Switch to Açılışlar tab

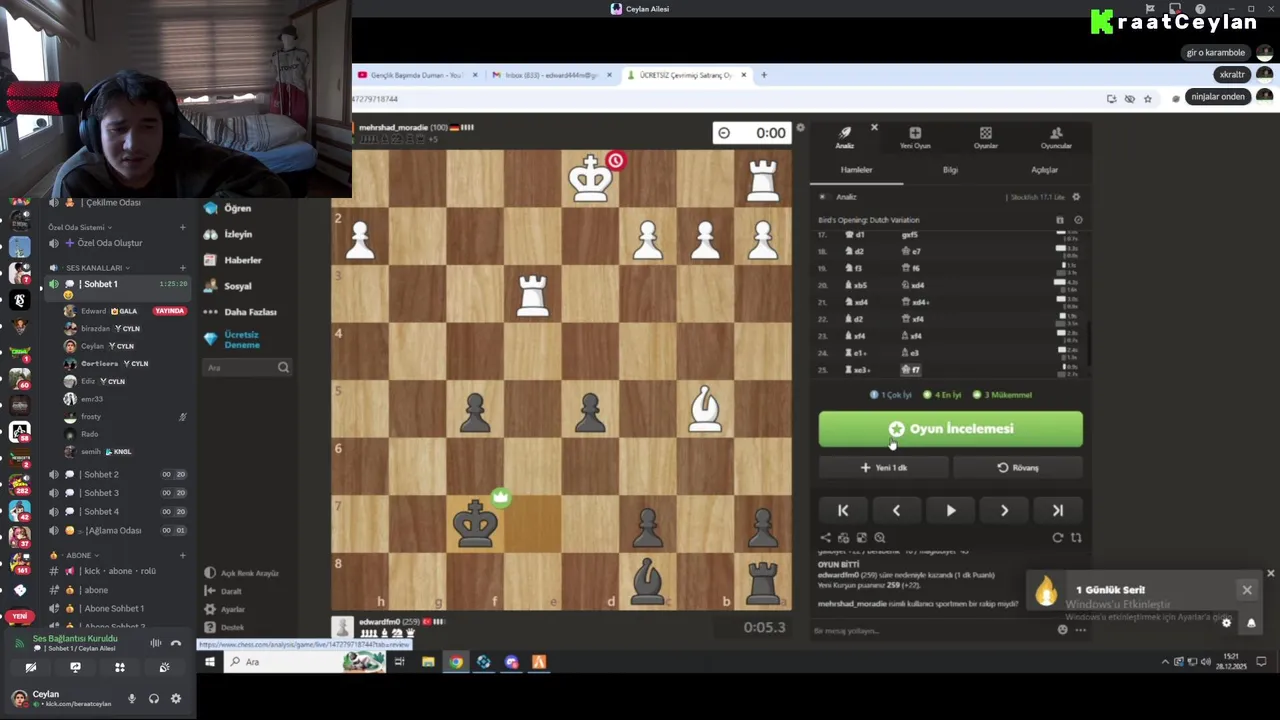pyautogui.click(x=1044, y=170)
